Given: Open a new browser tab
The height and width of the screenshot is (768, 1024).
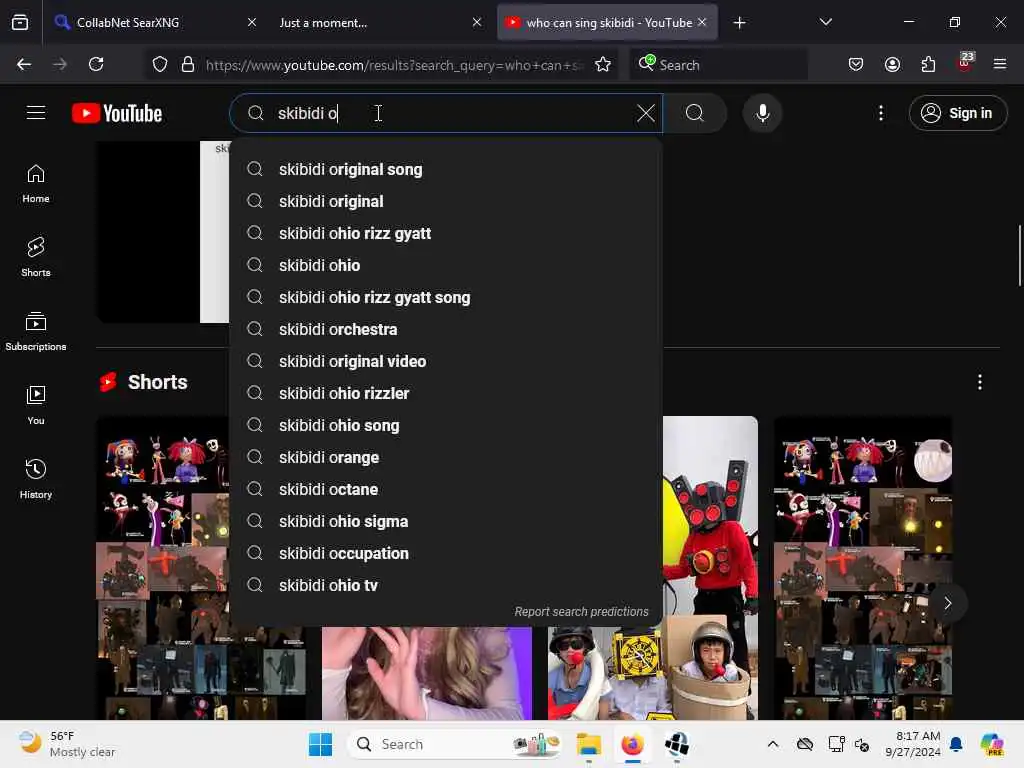Looking at the screenshot, I should point(739,23).
